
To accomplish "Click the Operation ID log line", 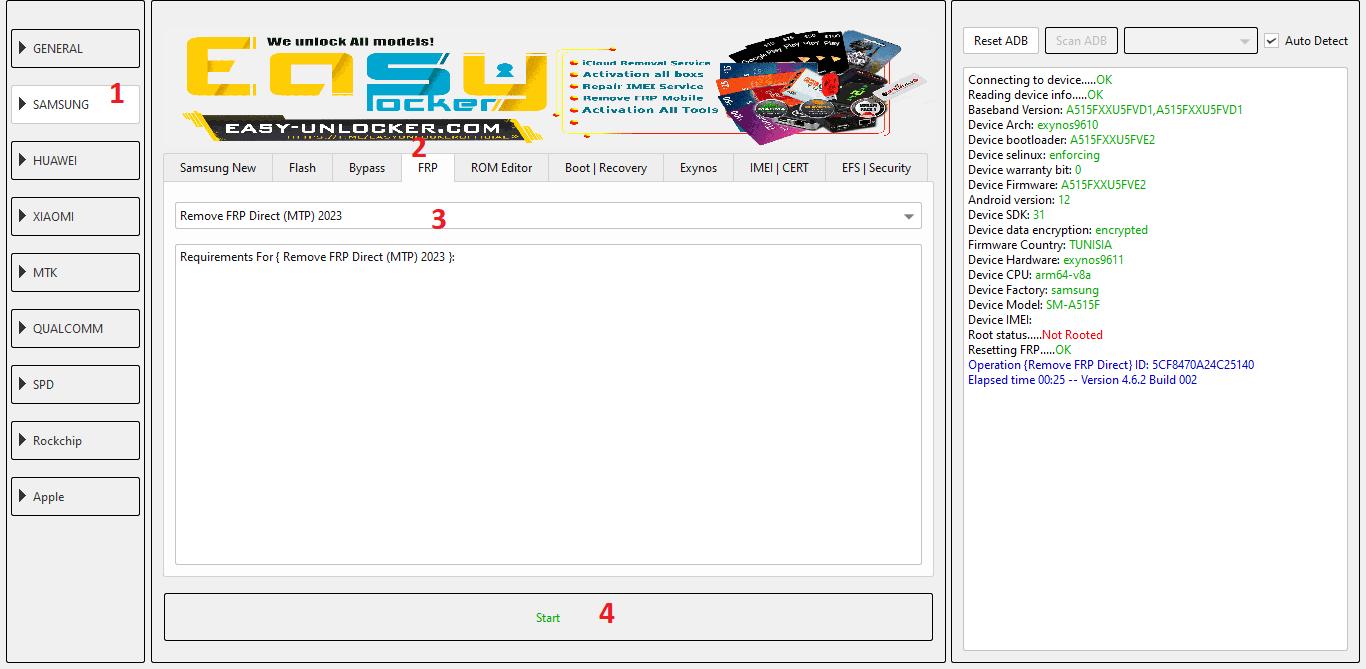I will (1111, 365).
